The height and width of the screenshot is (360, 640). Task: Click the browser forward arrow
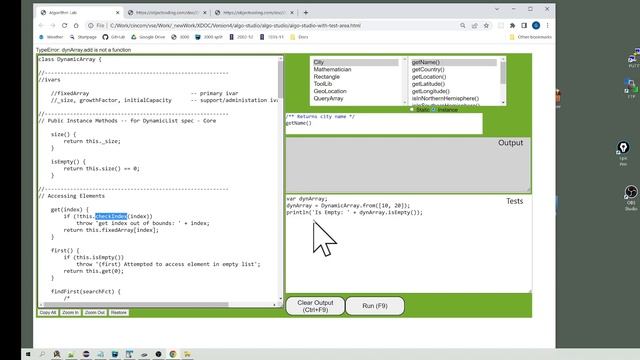coord(53,25)
